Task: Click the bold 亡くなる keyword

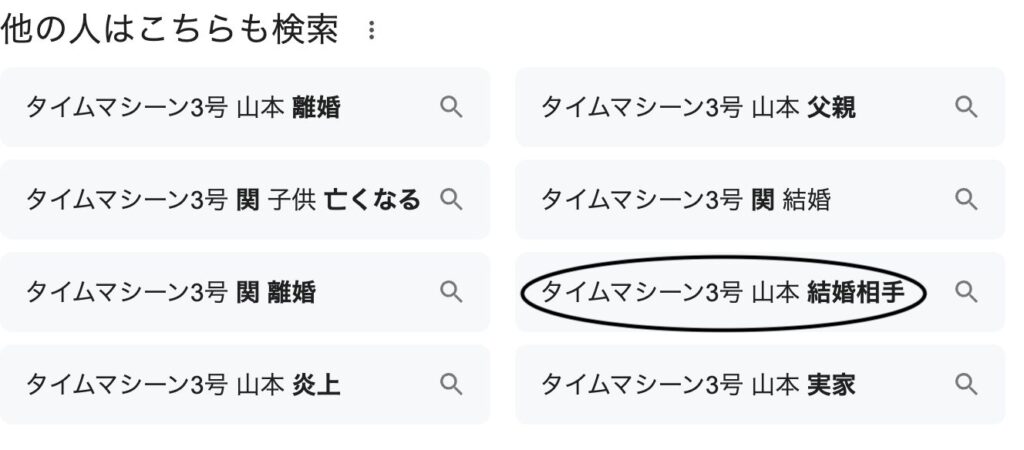Action: (x=373, y=199)
